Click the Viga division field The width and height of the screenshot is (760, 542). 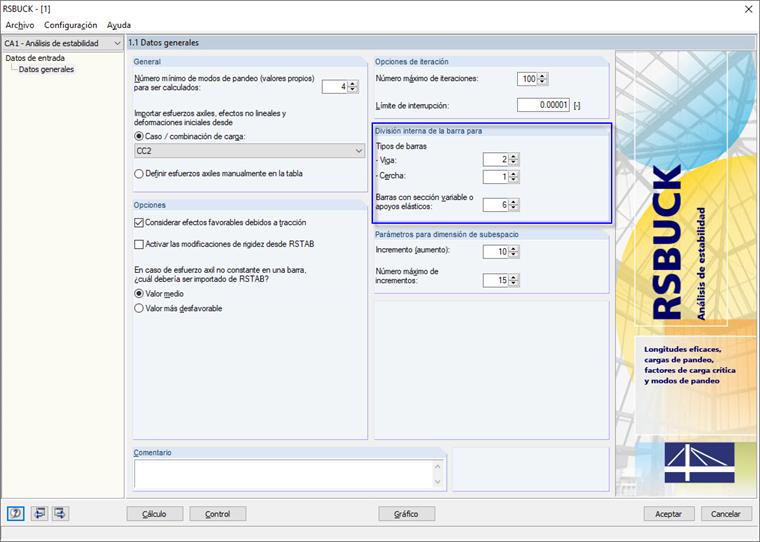click(x=495, y=159)
